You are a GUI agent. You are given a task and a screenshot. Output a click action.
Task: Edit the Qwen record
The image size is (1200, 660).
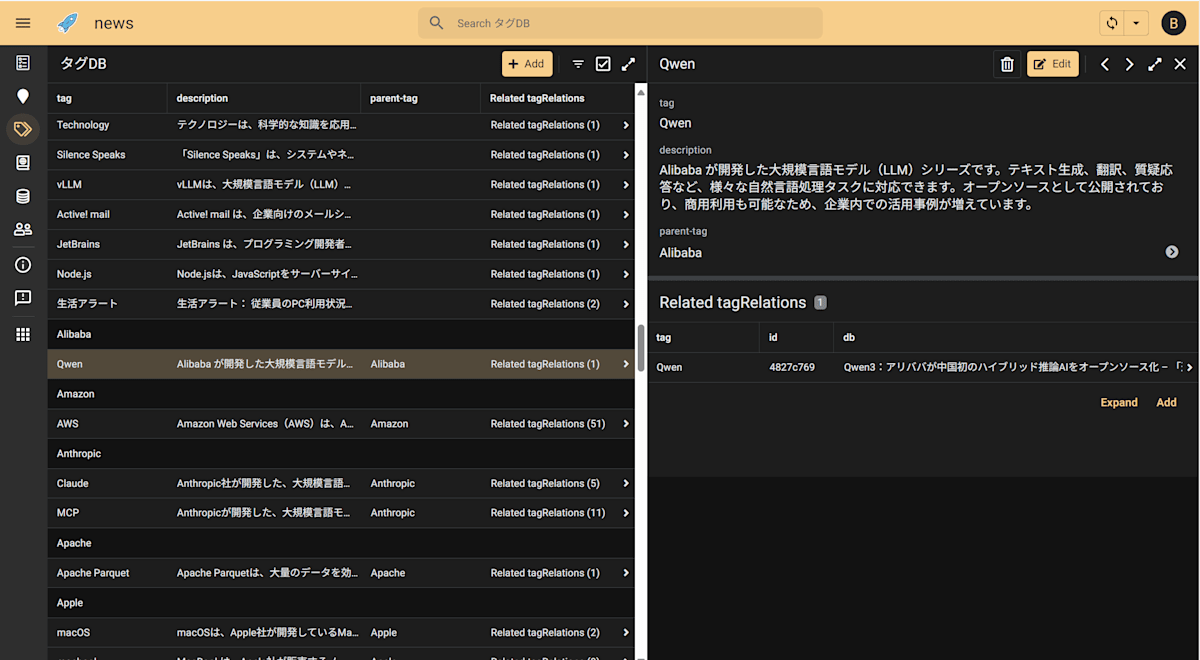point(1053,64)
